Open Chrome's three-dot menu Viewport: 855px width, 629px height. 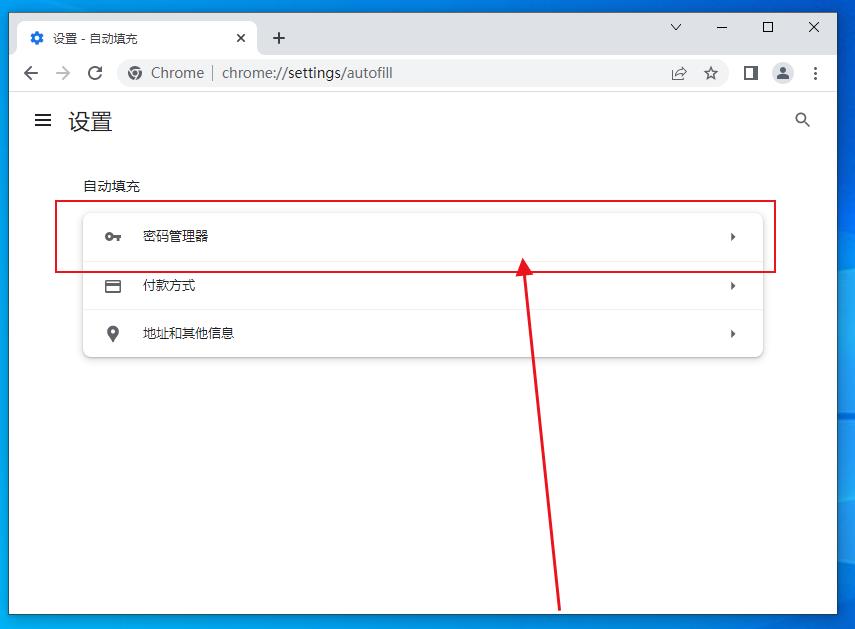[816, 73]
